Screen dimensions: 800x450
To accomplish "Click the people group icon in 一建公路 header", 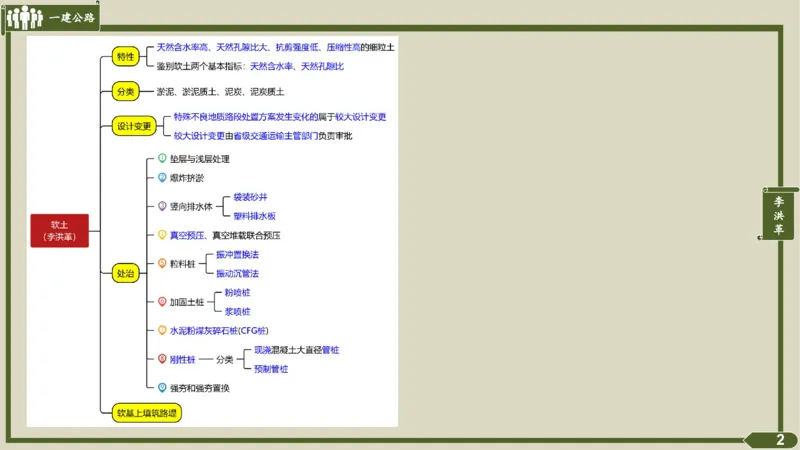I will 24,17.
